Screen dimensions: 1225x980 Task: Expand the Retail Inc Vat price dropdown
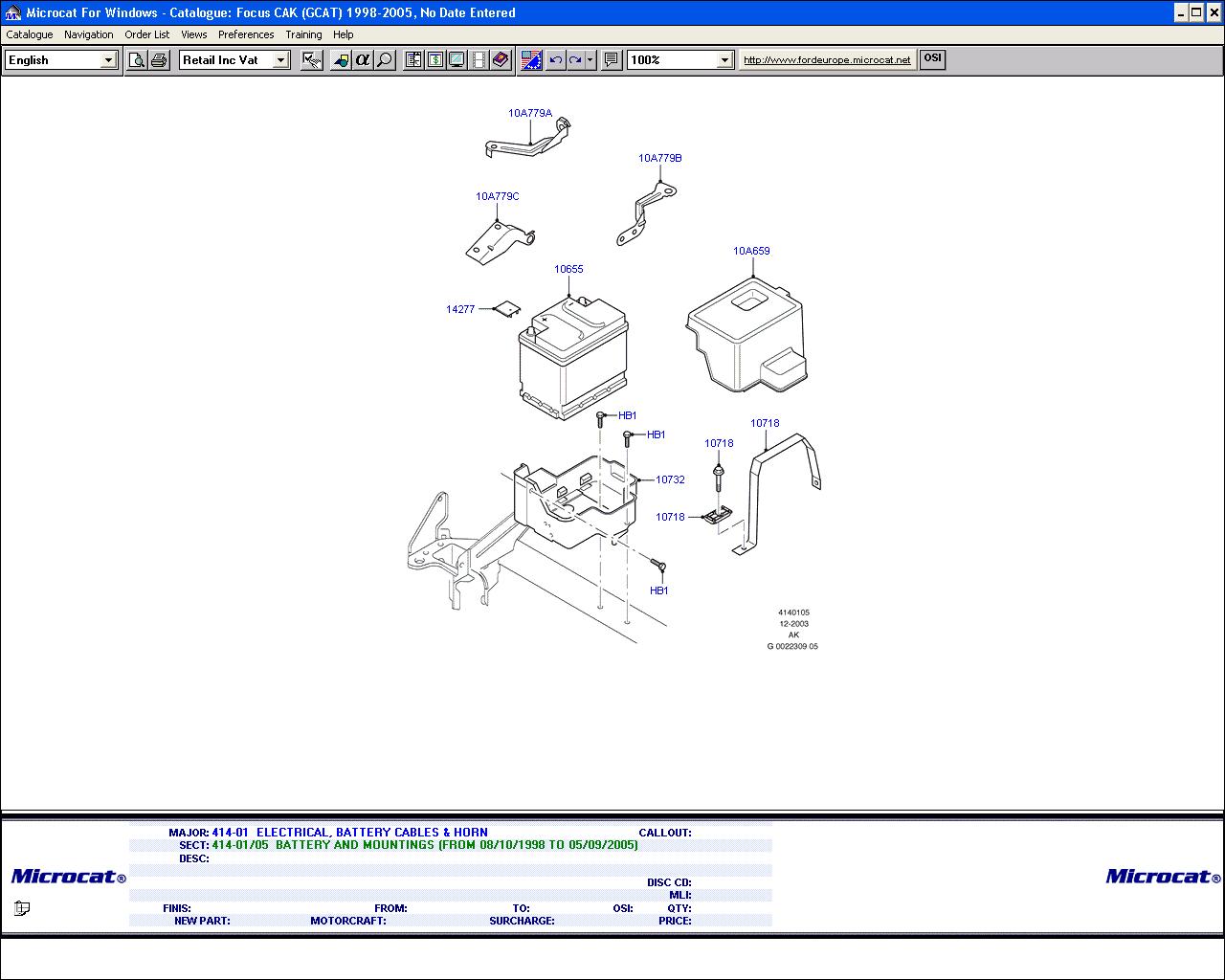tap(280, 60)
